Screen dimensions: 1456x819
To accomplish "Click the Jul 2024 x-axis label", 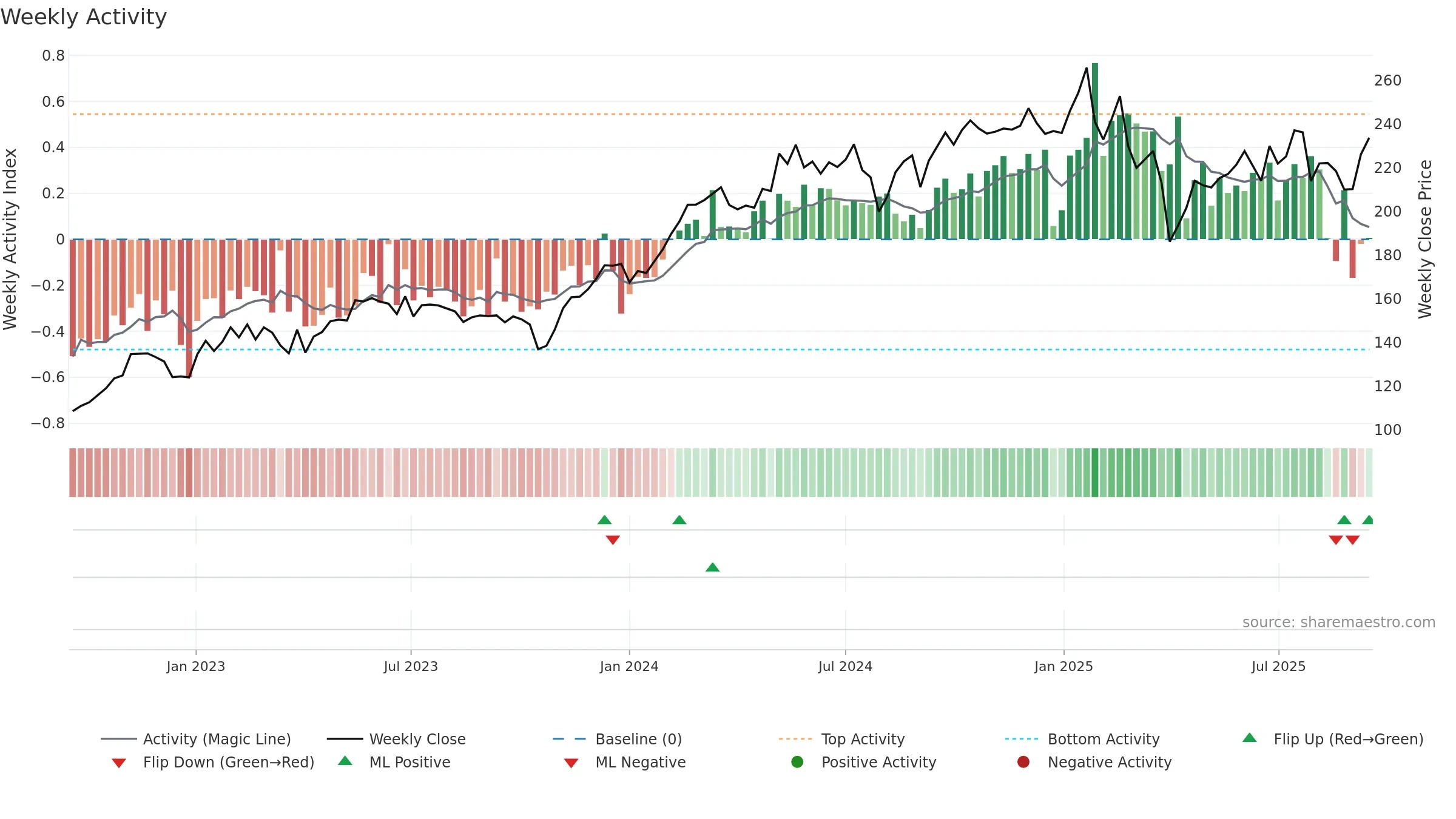I will [x=845, y=667].
